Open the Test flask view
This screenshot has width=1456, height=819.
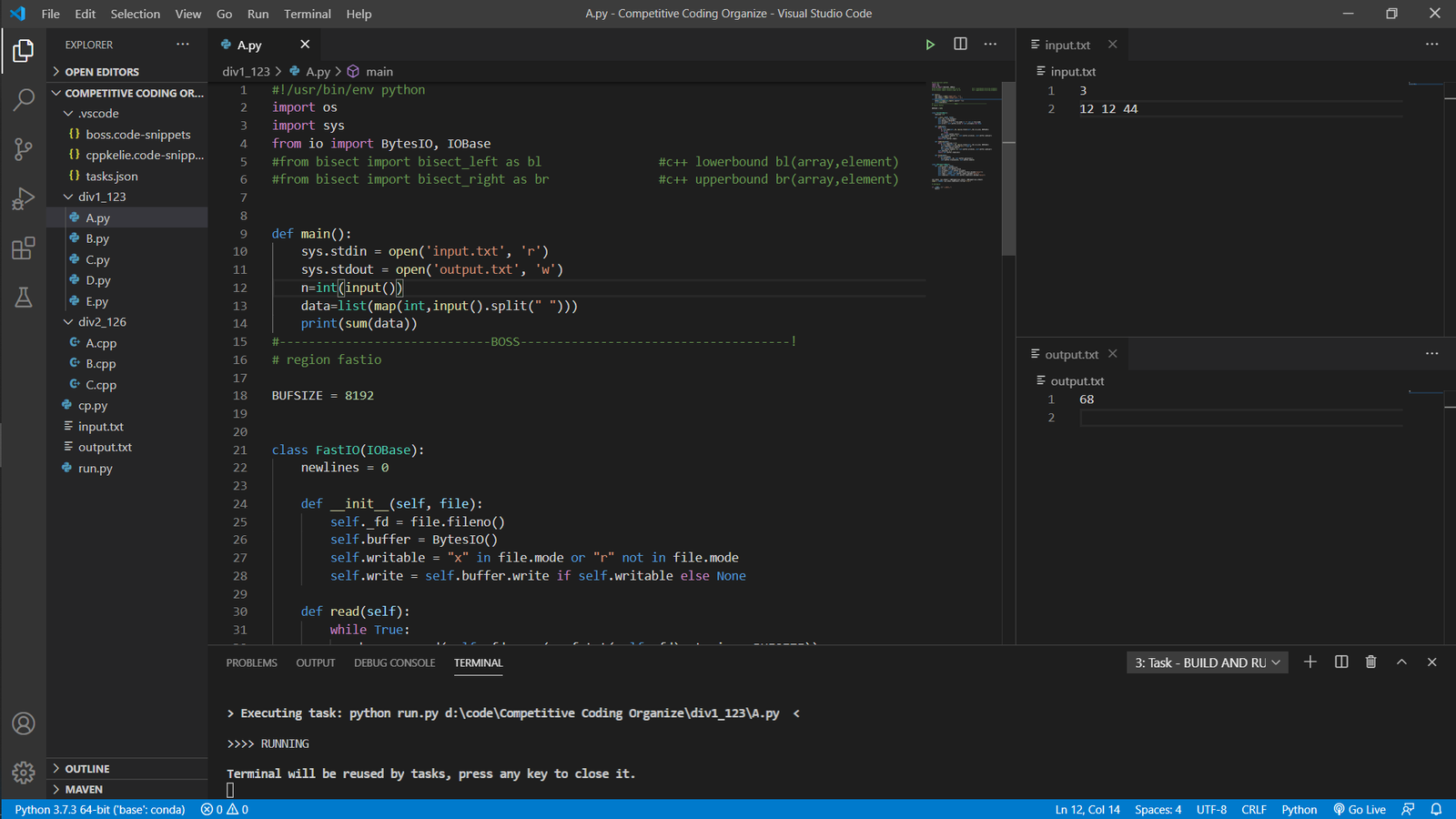tap(24, 298)
